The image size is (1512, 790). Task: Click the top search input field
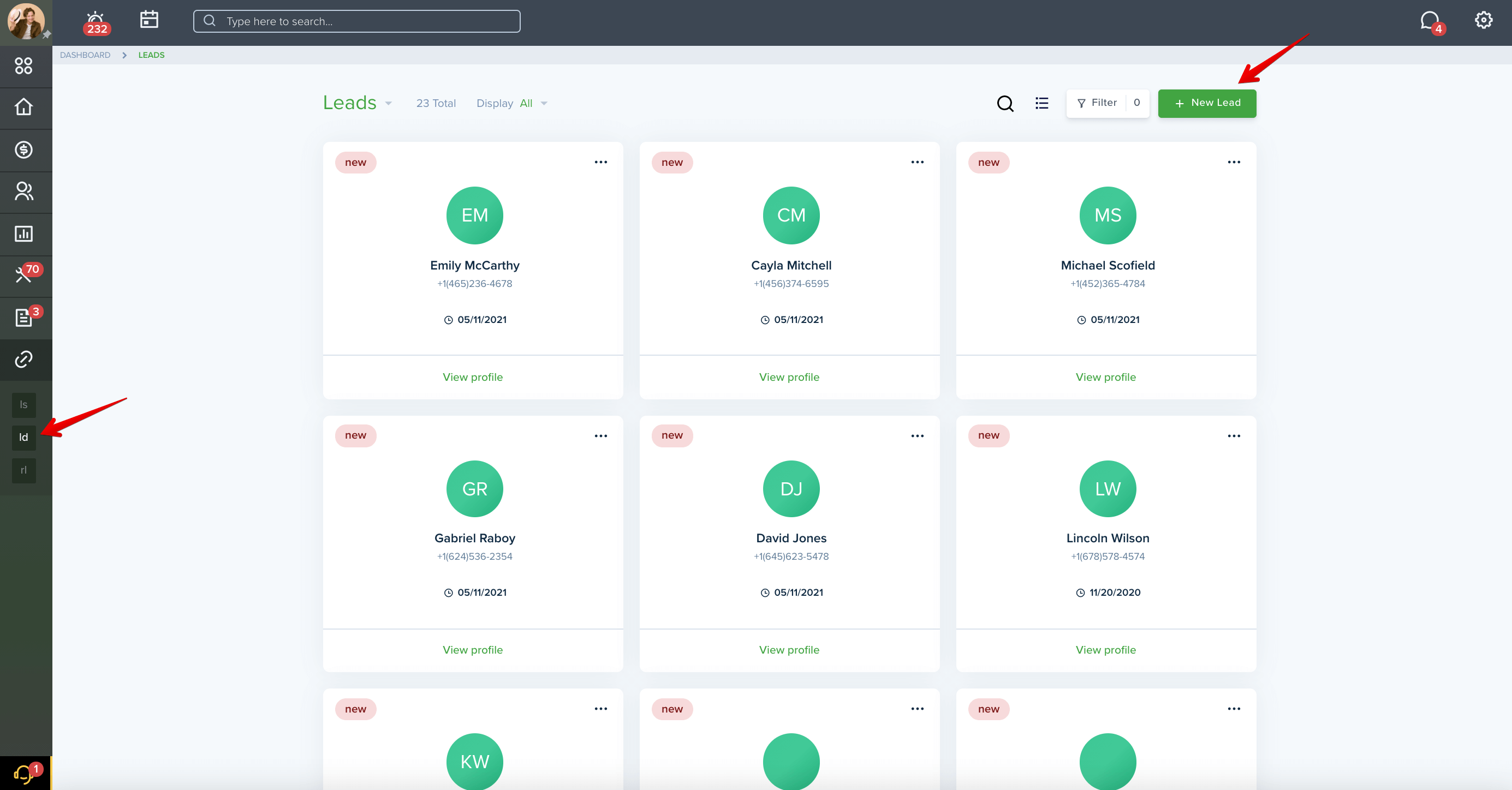(356, 21)
